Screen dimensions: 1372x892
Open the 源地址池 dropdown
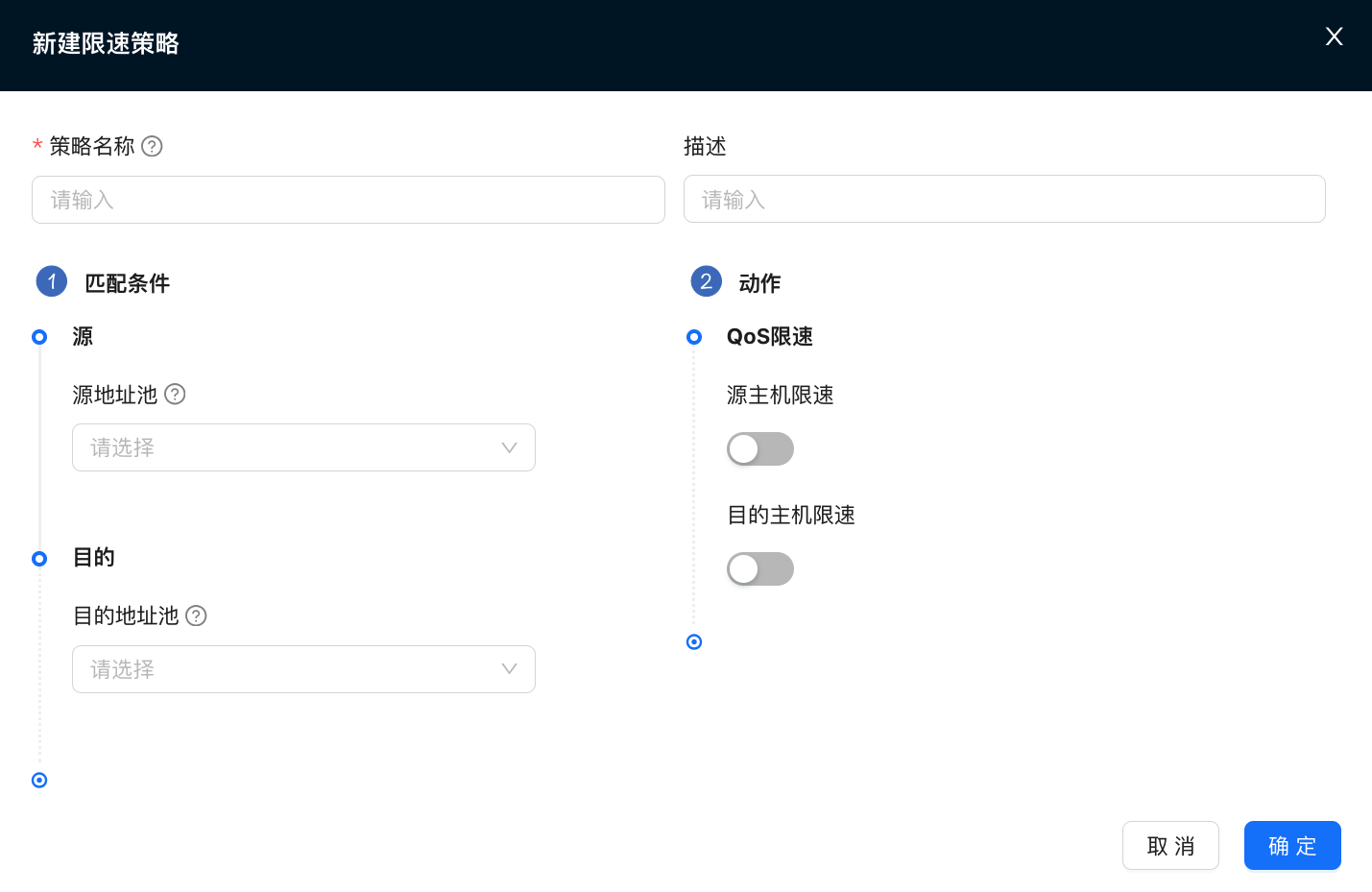click(288, 447)
